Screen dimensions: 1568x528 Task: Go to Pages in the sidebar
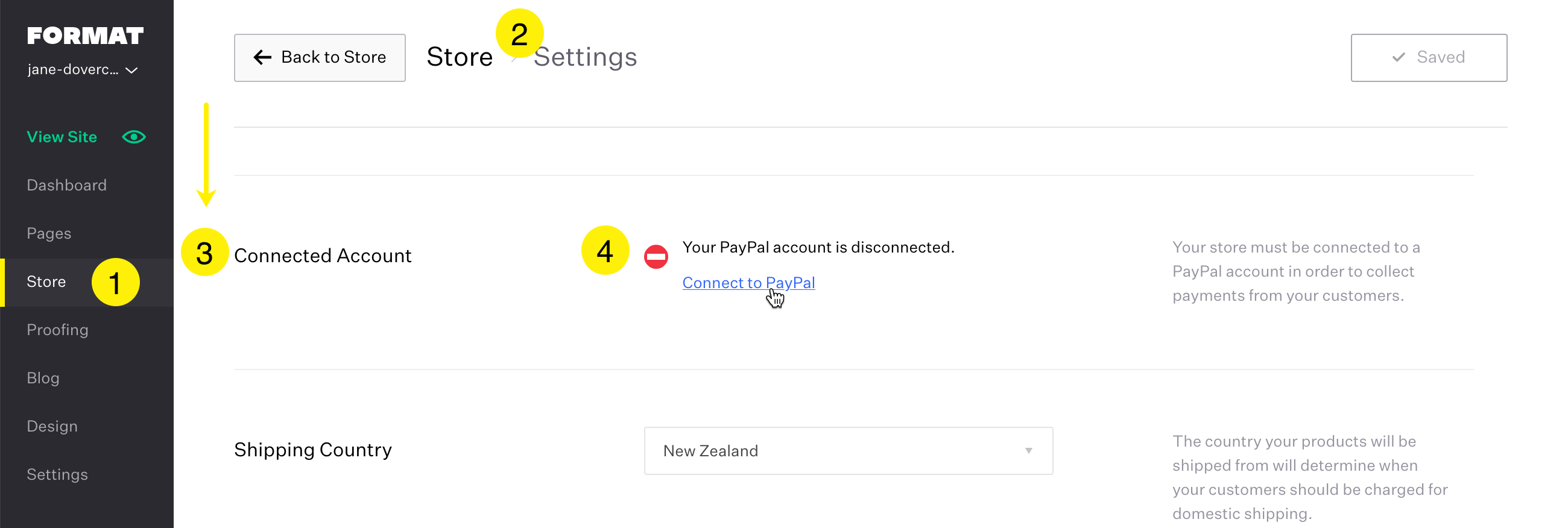[49, 234]
